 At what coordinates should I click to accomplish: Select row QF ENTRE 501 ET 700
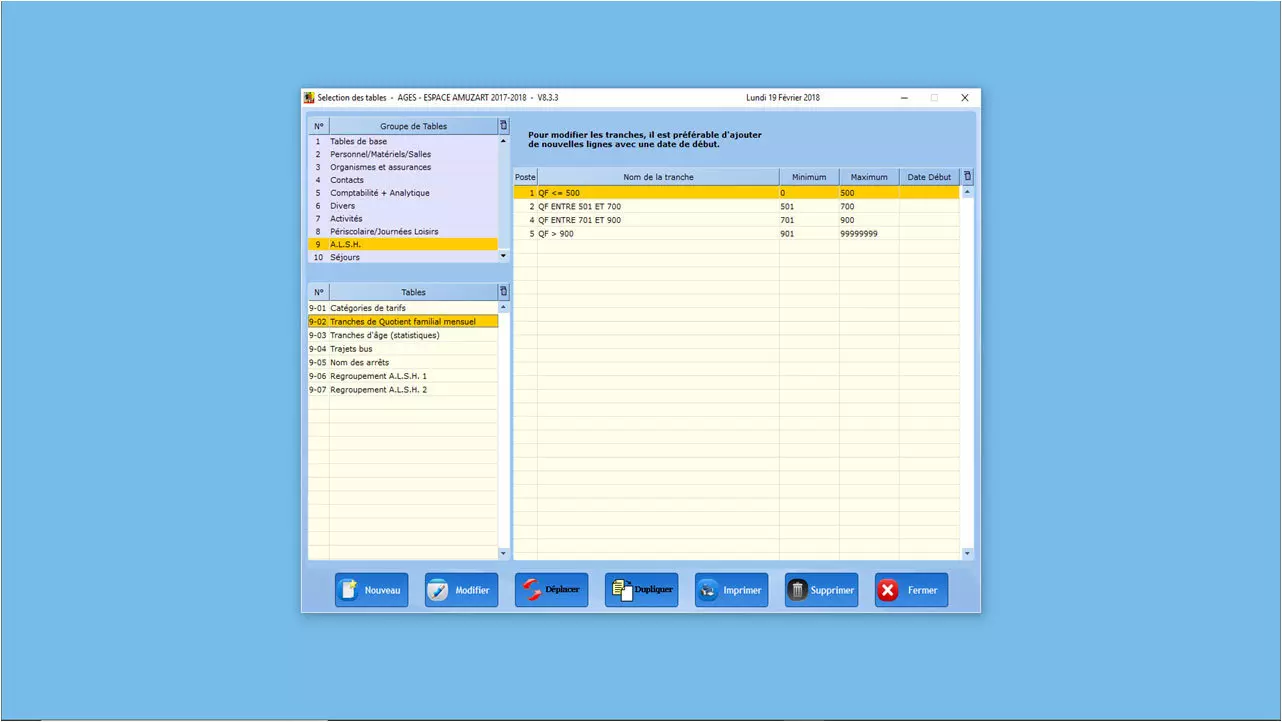point(736,206)
